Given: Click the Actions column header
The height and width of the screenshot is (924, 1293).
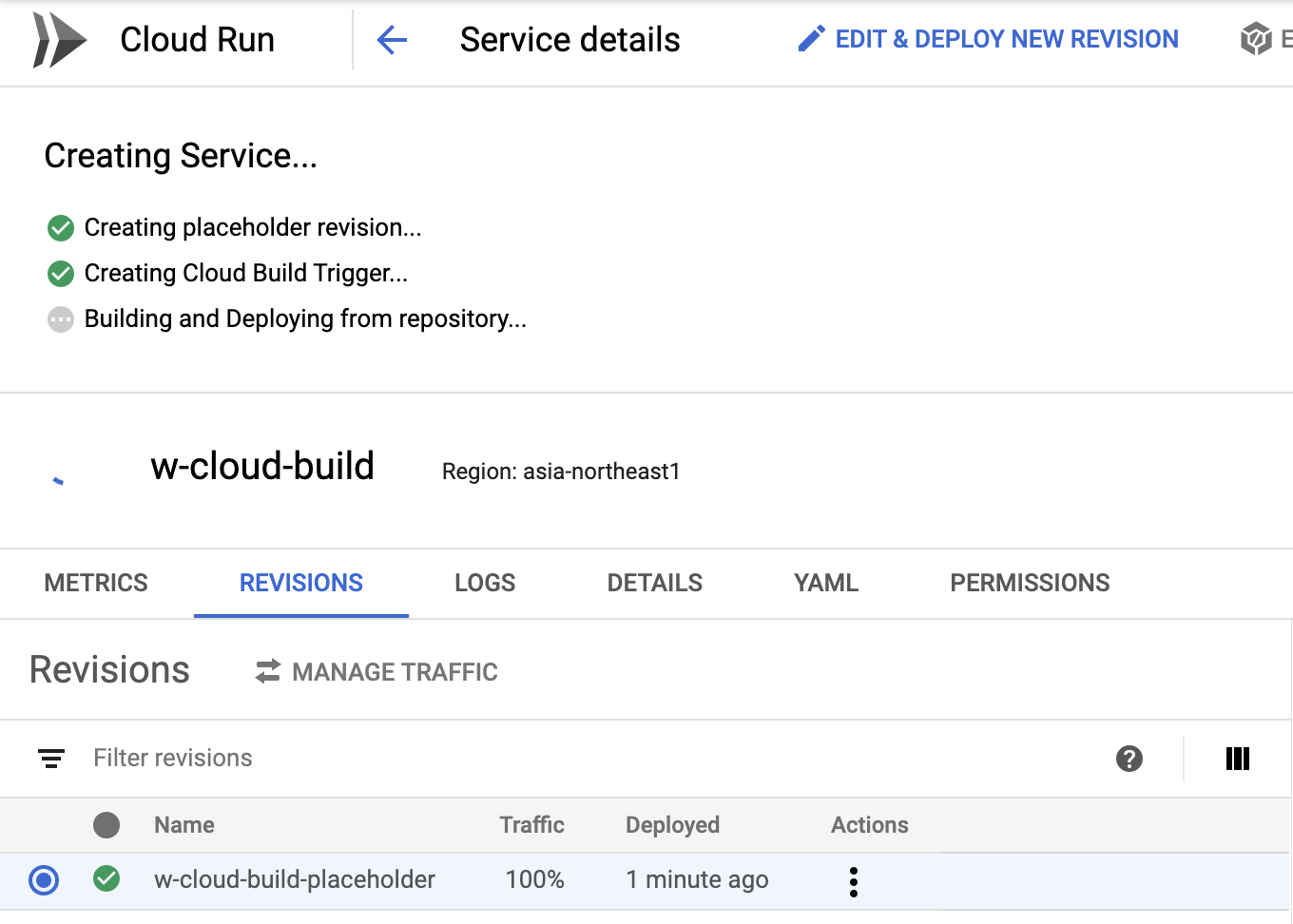Looking at the screenshot, I should tap(870, 825).
